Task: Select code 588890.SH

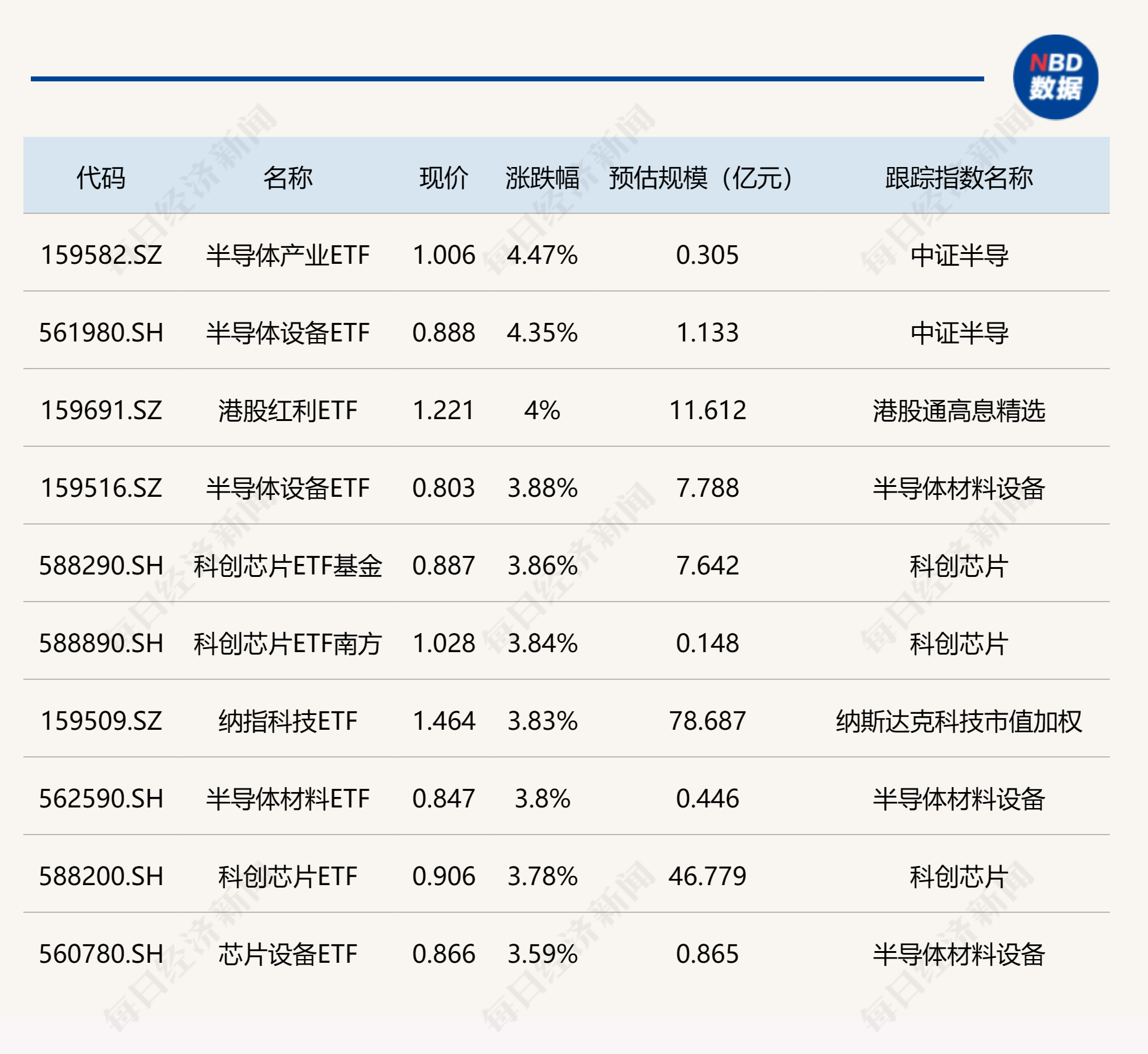Action: point(101,643)
